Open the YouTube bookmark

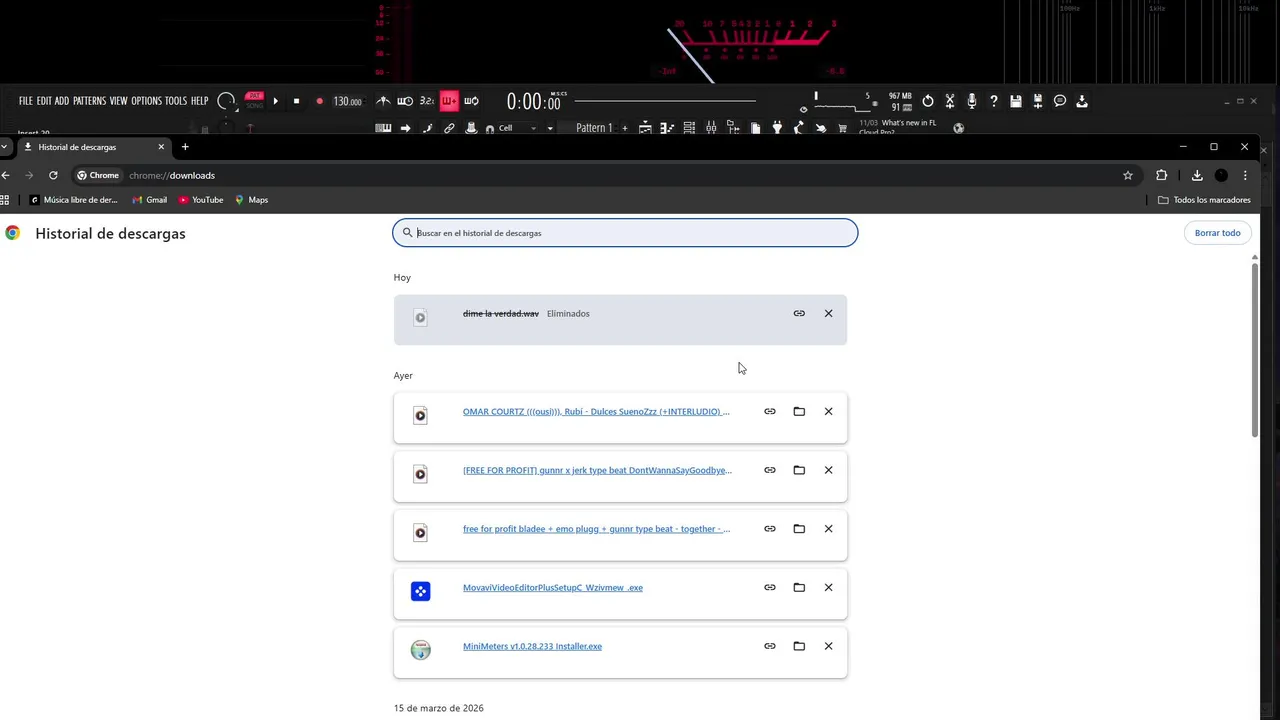pyautogui.click(x=200, y=200)
